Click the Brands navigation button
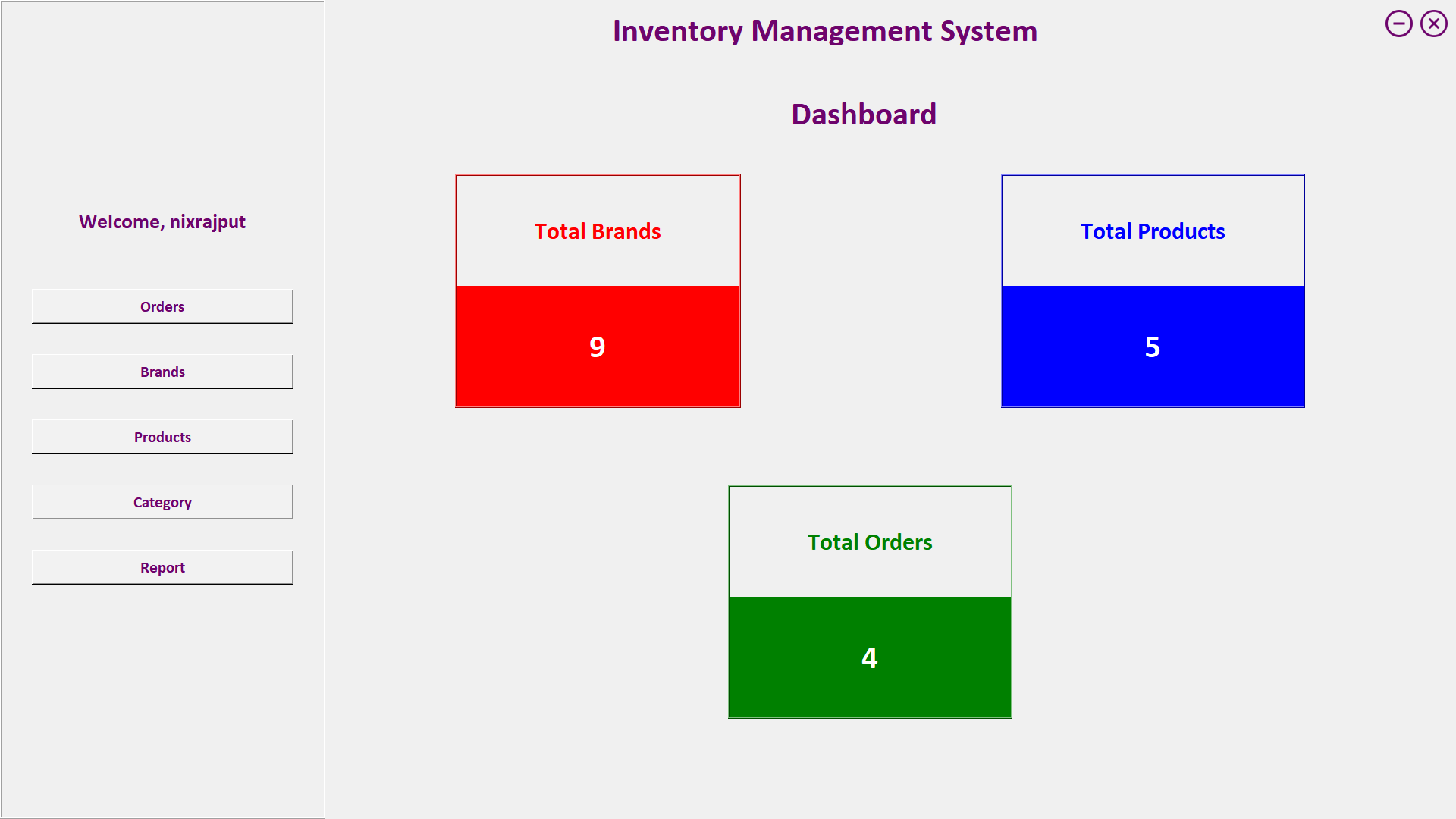 tap(162, 371)
